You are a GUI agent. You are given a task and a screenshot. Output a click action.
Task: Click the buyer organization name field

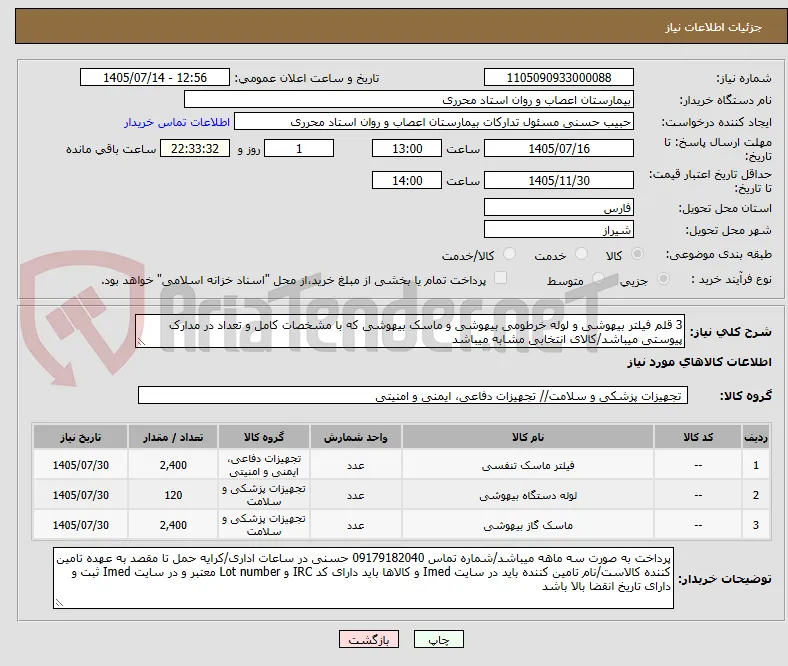point(409,100)
